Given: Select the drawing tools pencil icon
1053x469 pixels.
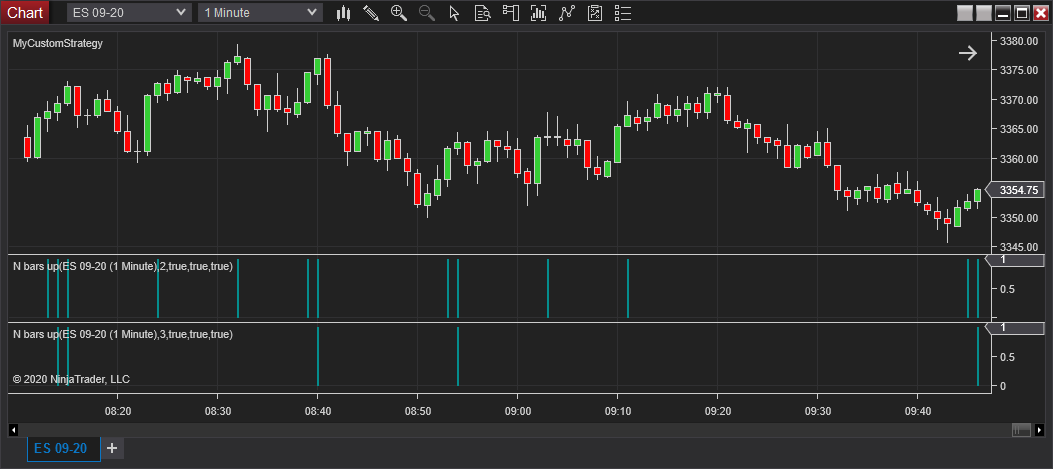Looking at the screenshot, I should point(371,13).
